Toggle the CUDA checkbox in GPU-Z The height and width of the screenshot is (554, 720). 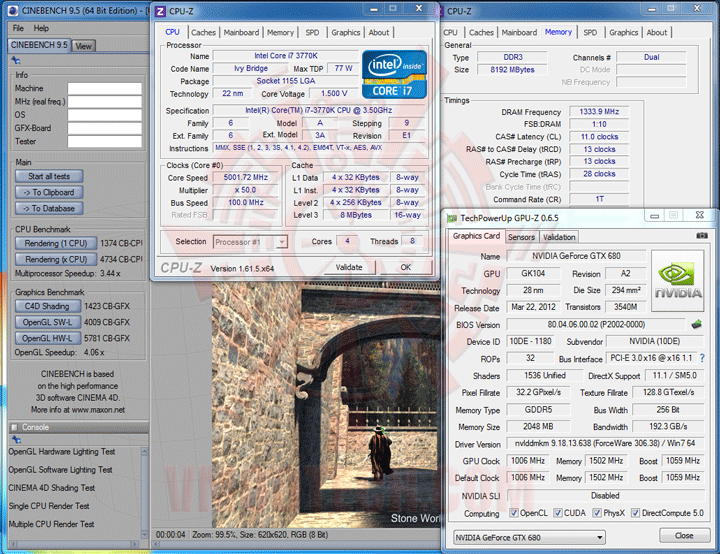(x=557, y=513)
